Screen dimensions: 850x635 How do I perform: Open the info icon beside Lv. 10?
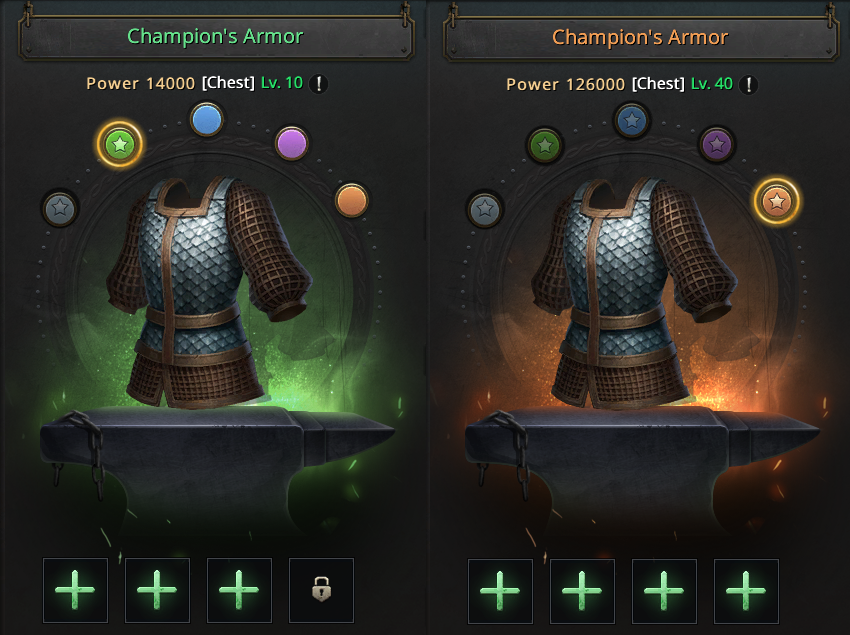[x=319, y=84]
